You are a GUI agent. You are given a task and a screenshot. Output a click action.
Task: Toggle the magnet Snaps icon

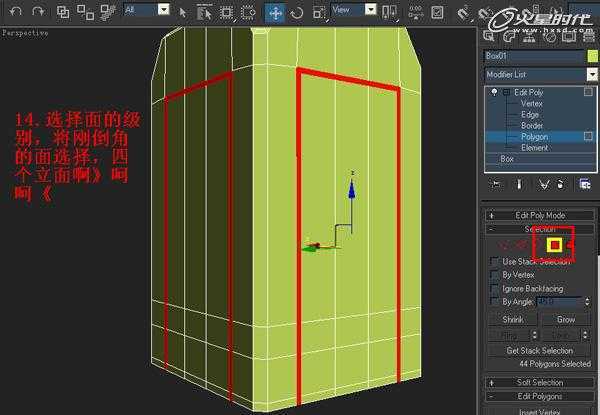coord(463,13)
